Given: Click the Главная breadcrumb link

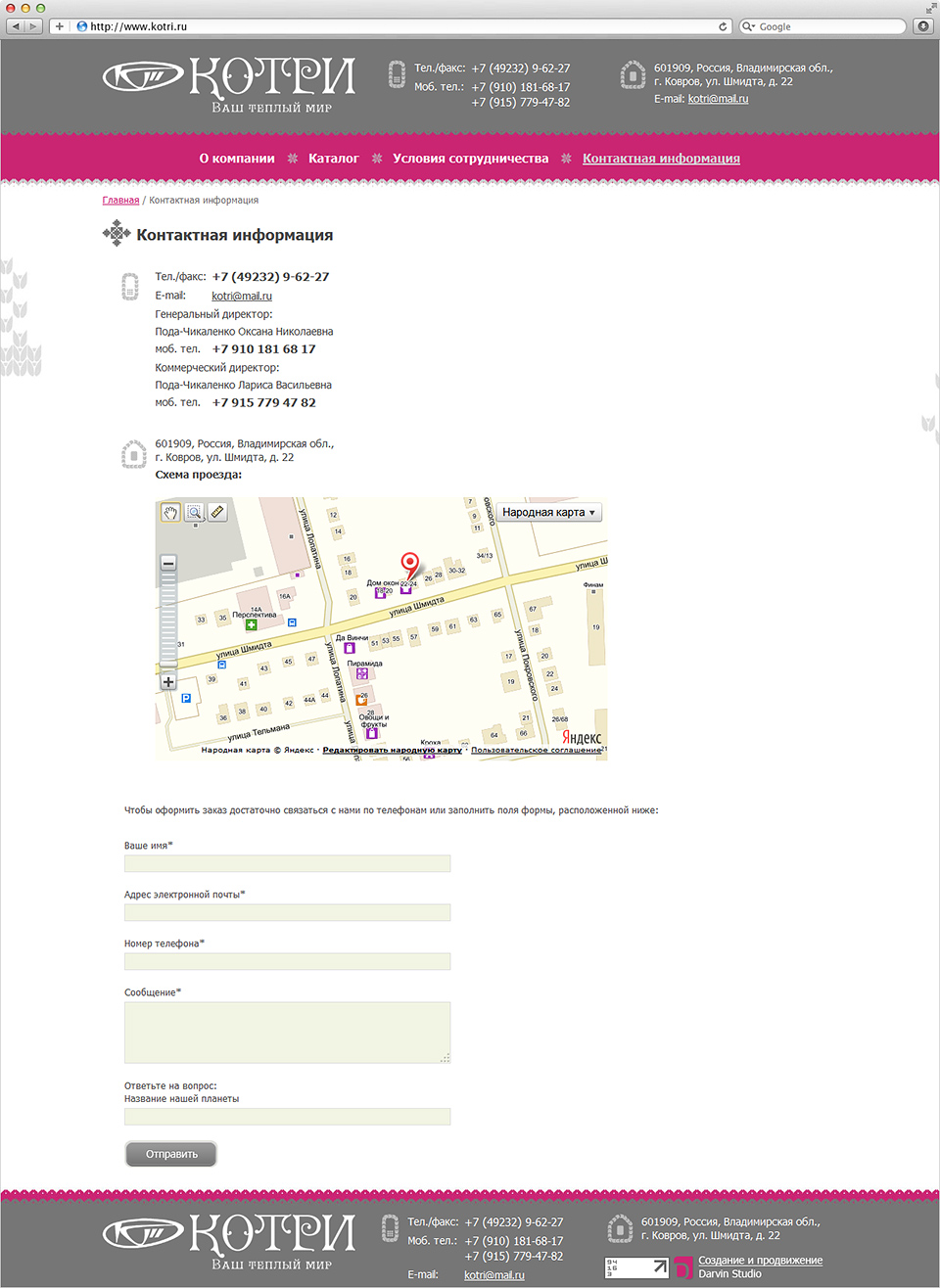Looking at the screenshot, I should tap(120, 200).
